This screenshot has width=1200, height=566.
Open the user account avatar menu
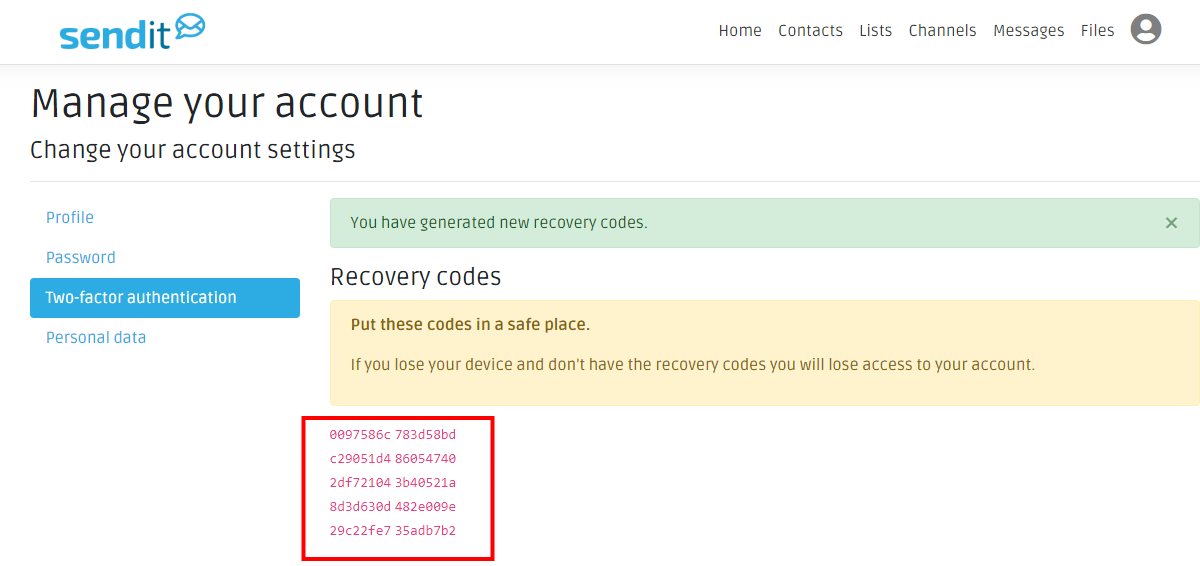[1145, 30]
